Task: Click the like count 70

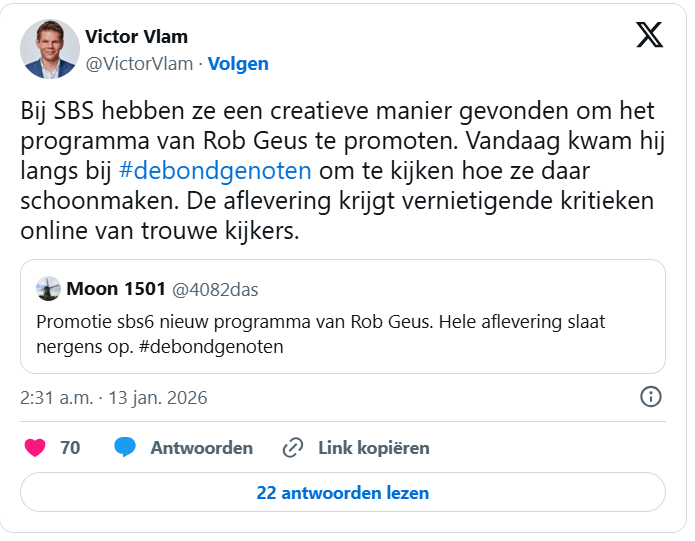Action: (x=70, y=448)
